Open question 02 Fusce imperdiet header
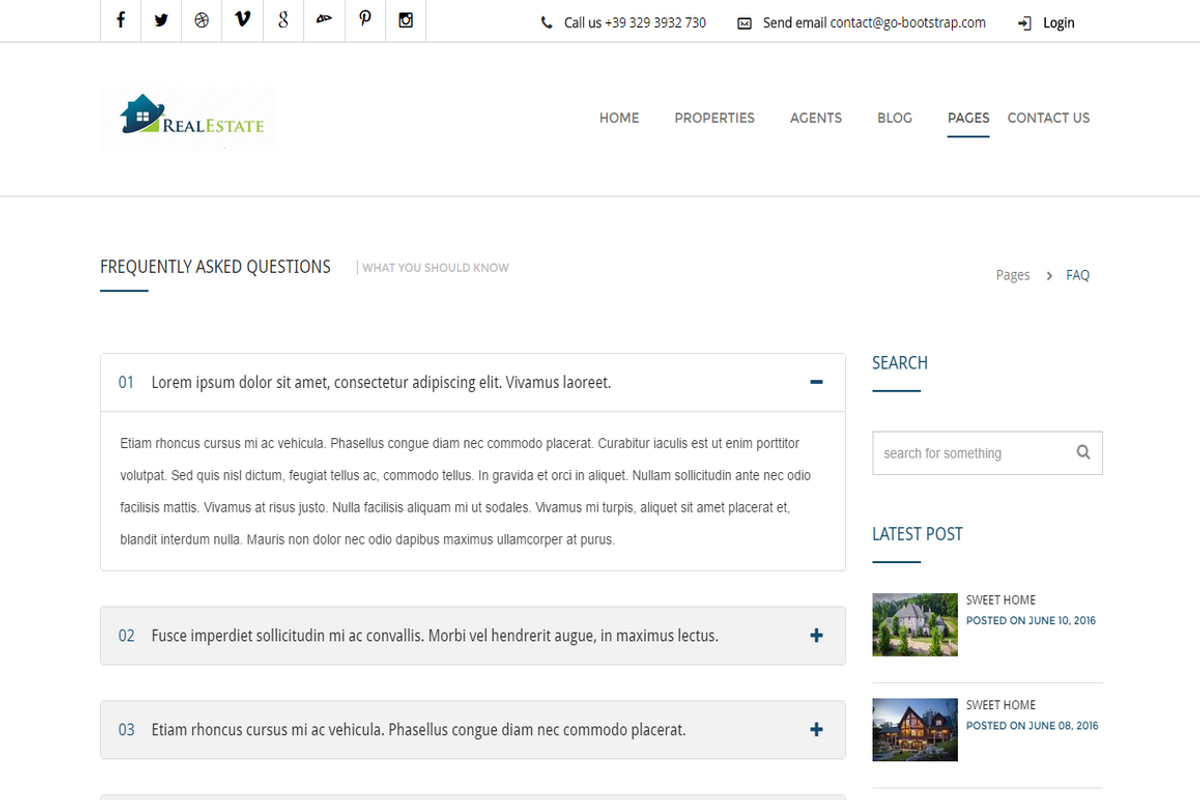Screen dimensions: 1200x800 (x=473, y=635)
